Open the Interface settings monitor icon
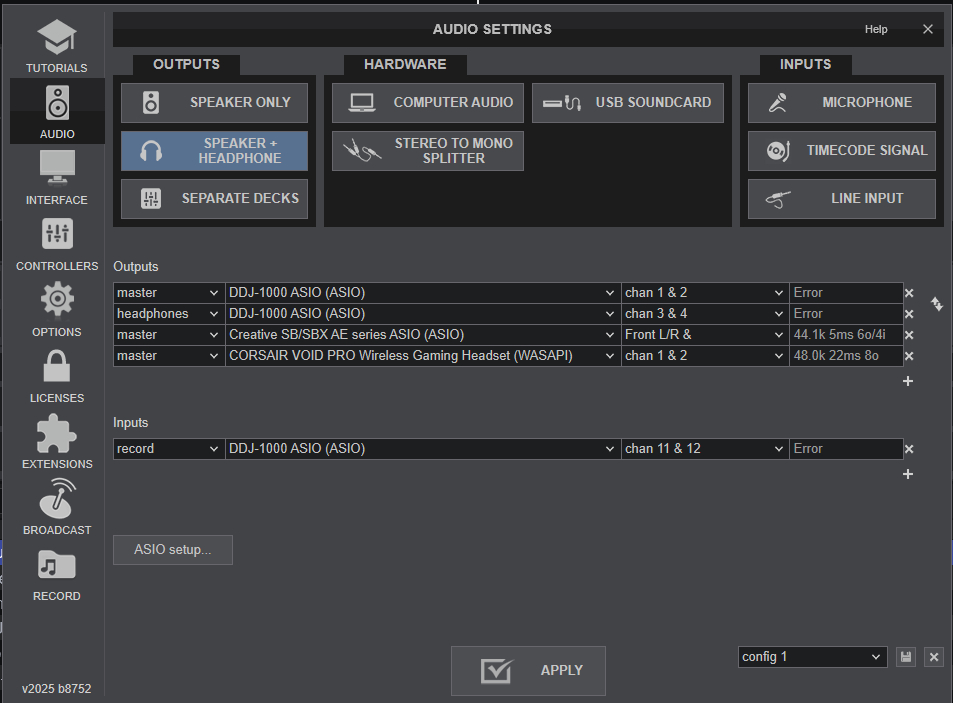Screen dimensions: 953x703 (57, 177)
